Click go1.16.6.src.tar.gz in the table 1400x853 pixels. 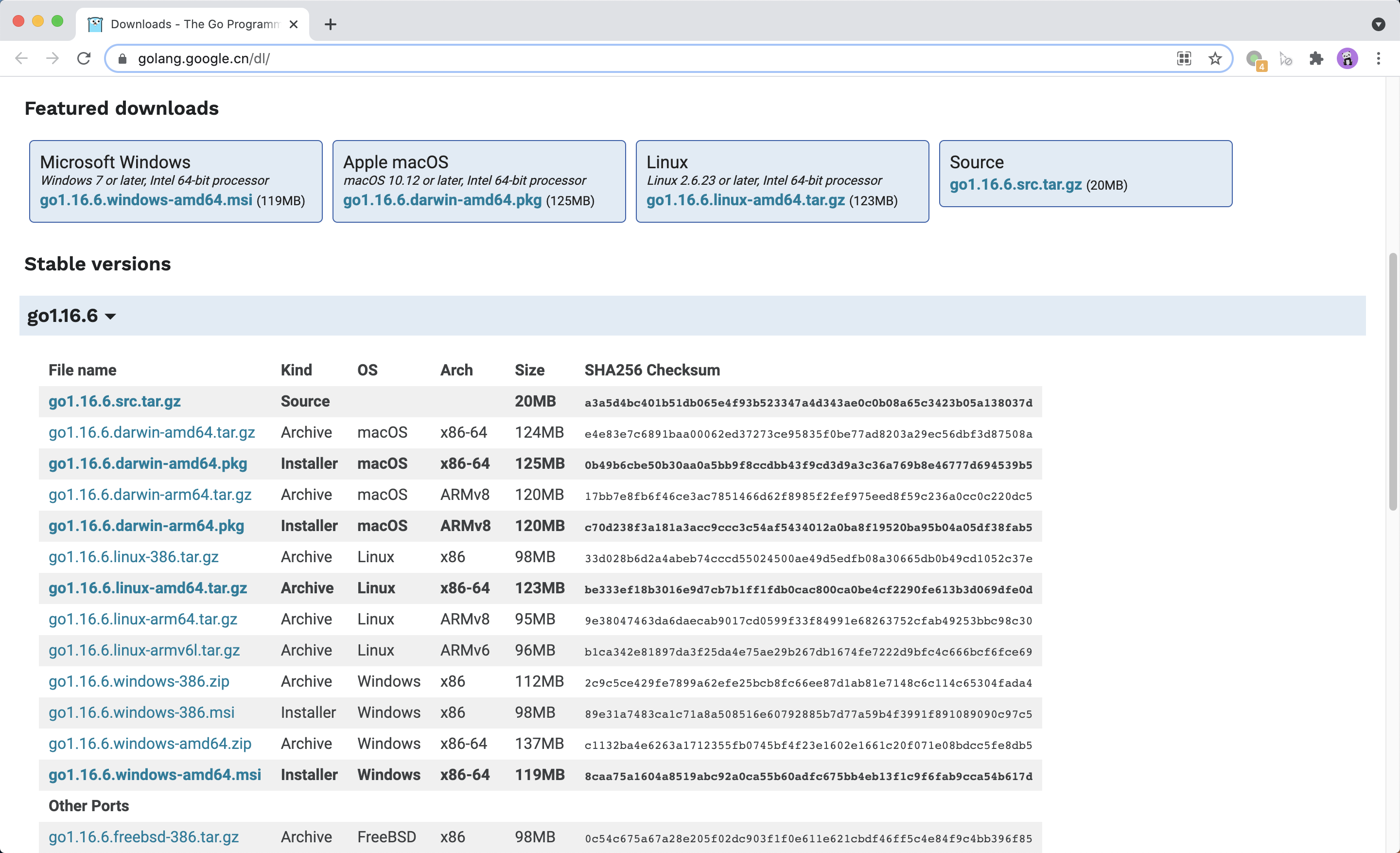[x=115, y=401]
